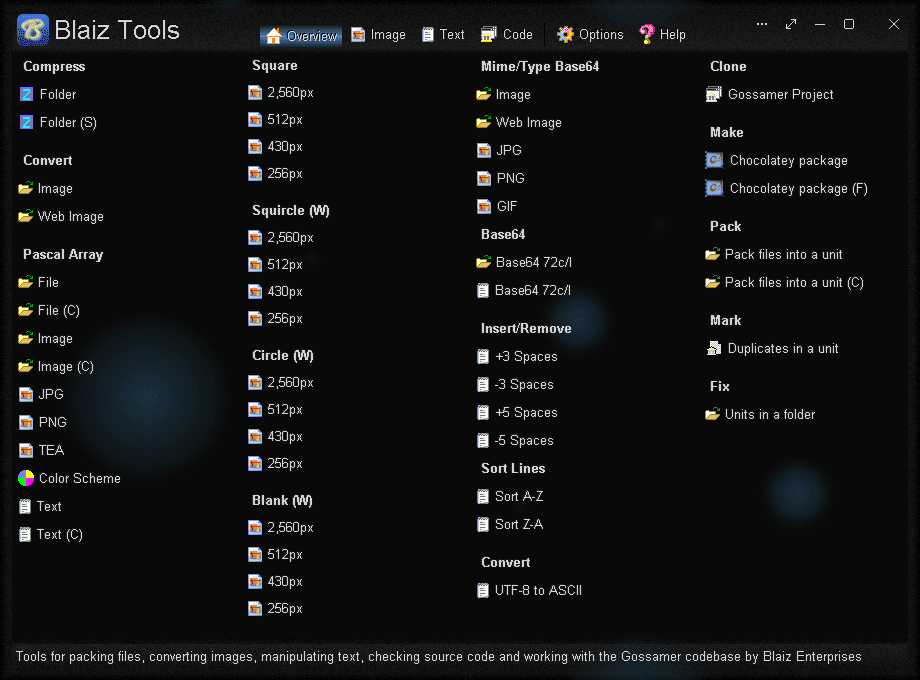Click the Units in a folder icon
The height and width of the screenshot is (680, 920).
pos(712,414)
